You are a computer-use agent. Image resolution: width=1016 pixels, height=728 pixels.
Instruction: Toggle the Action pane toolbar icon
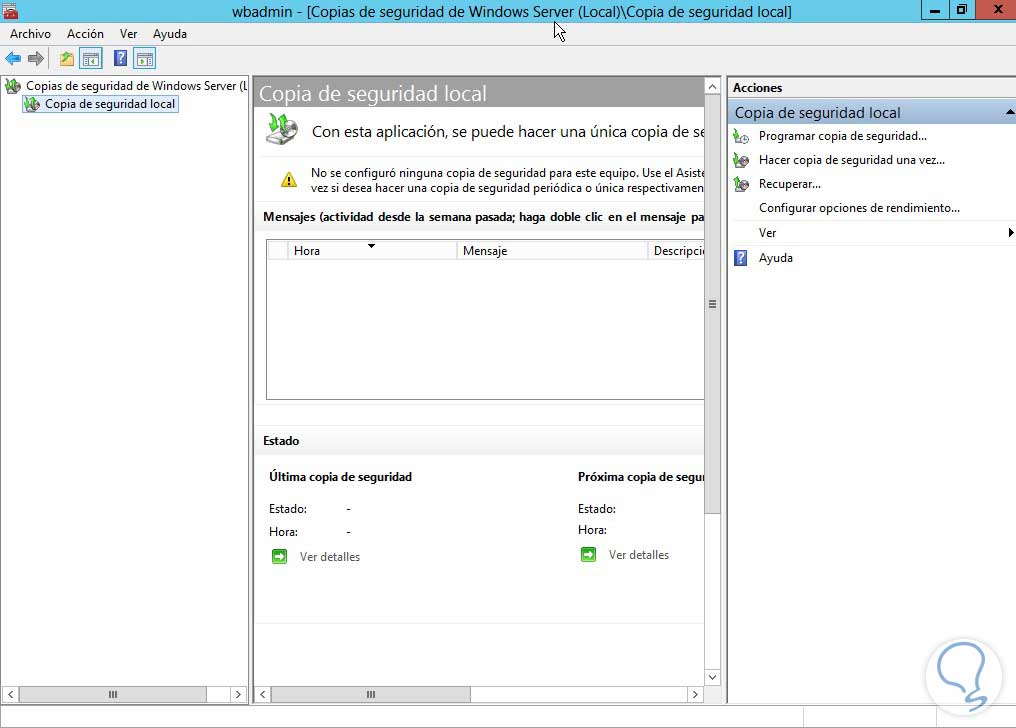pos(144,59)
